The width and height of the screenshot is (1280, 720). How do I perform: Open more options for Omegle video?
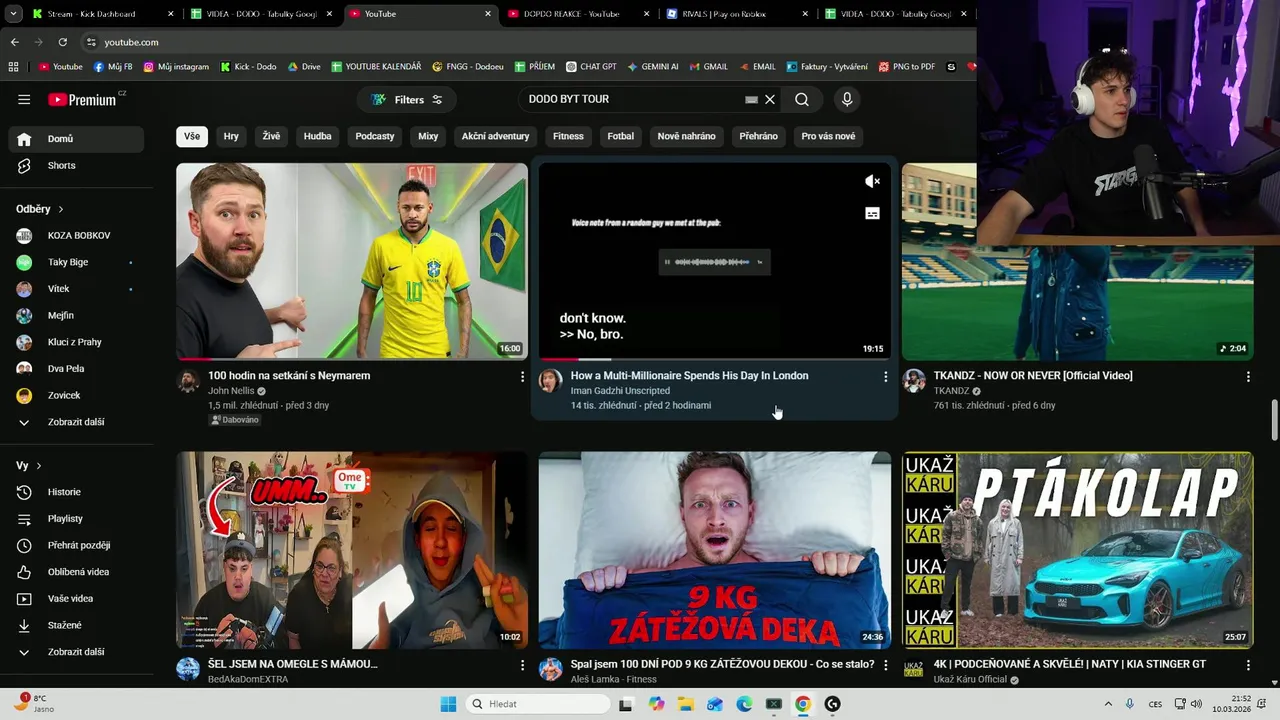point(522,665)
